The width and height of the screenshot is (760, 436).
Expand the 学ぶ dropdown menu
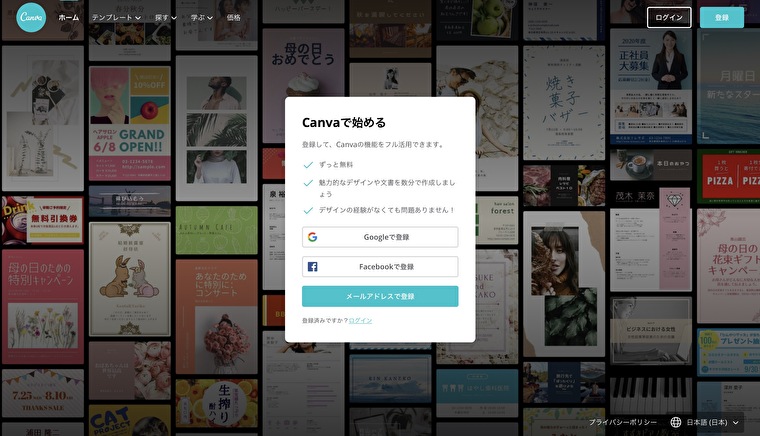[x=202, y=17]
